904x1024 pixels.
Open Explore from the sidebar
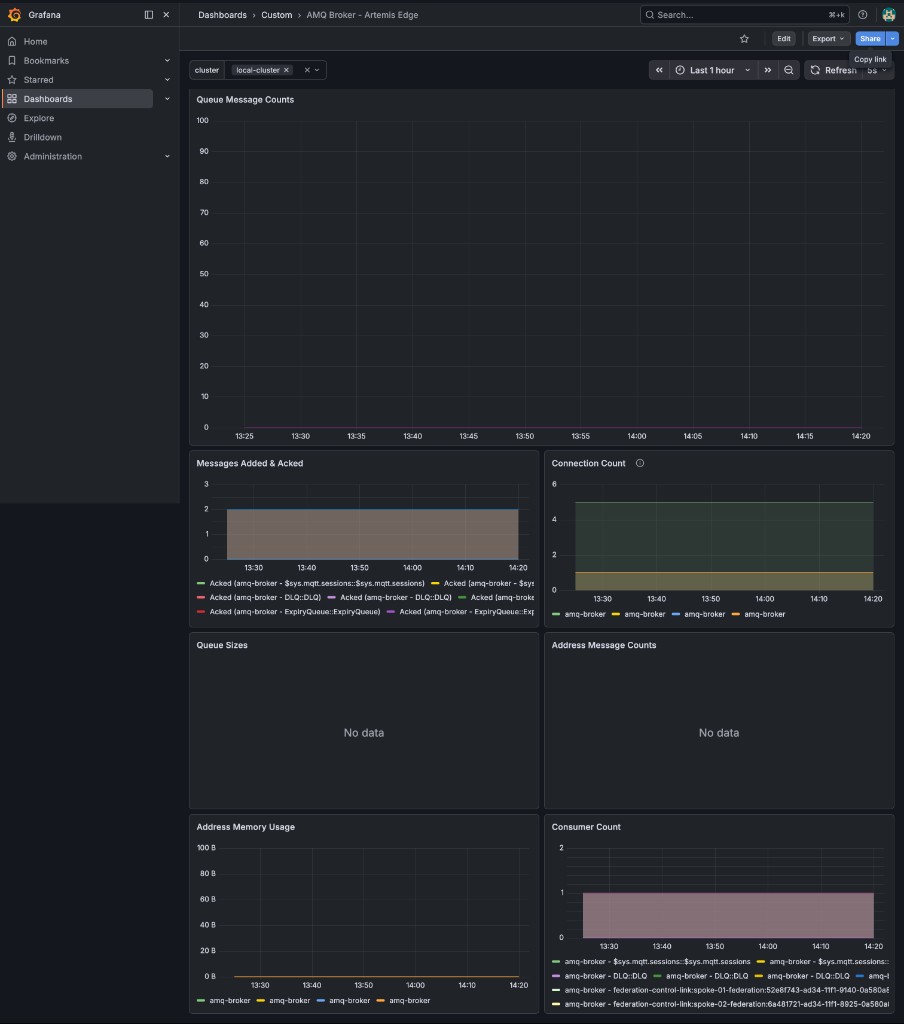(x=39, y=118)
